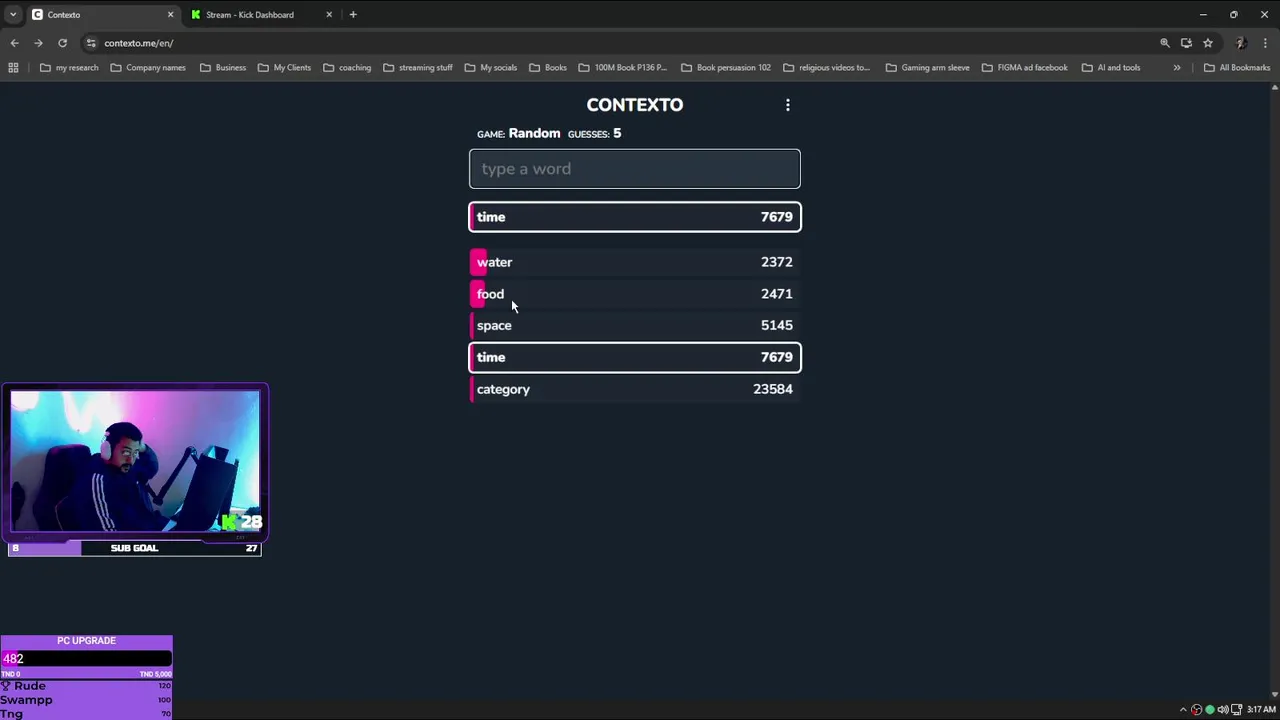Screen dimensions: 1280x720
Task: Open 'religious videos to...' bookmark folder
Action: pos(827,68)
